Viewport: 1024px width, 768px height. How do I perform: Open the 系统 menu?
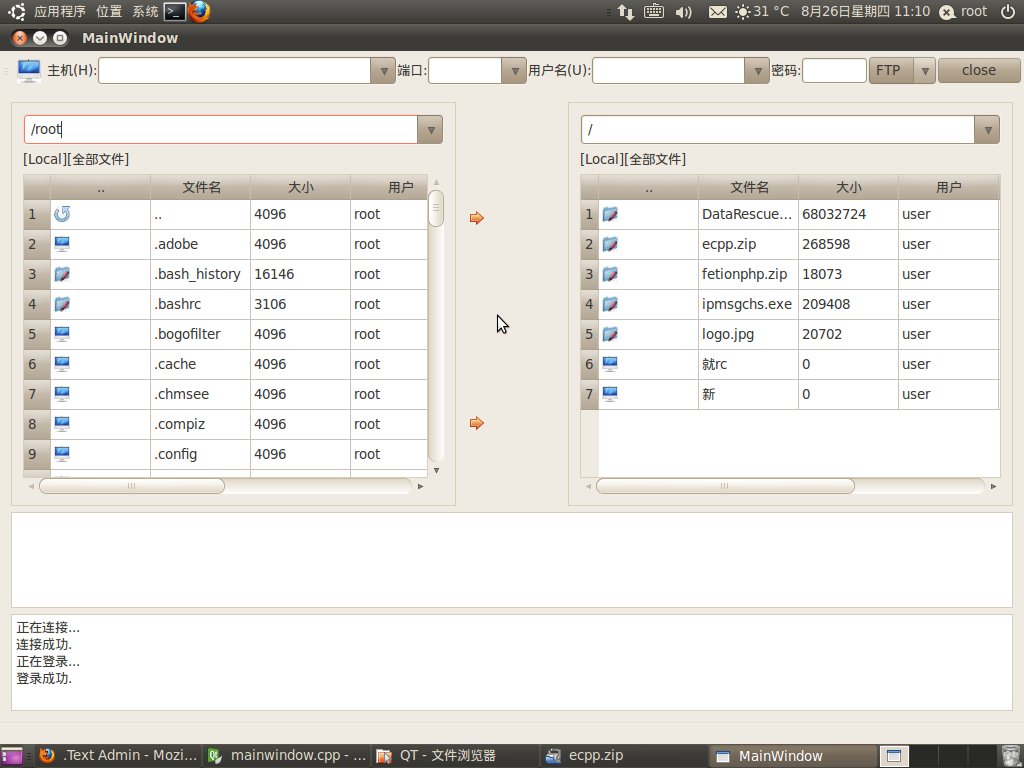(x=145, y=12)
